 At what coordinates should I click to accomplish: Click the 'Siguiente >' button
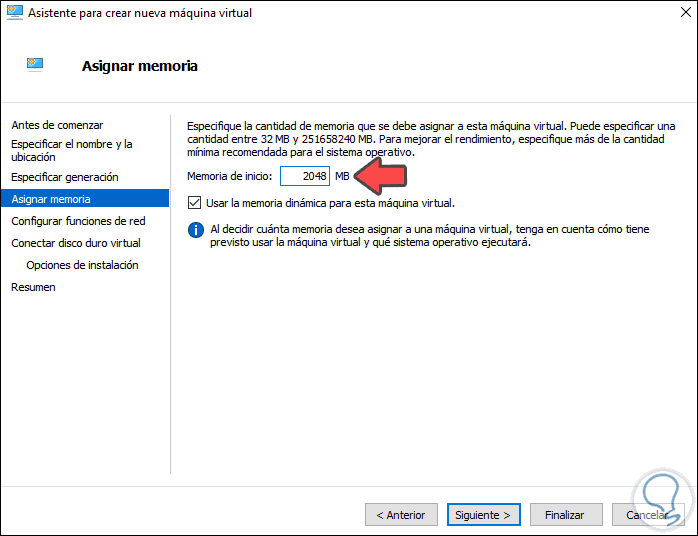coord(483,515)
